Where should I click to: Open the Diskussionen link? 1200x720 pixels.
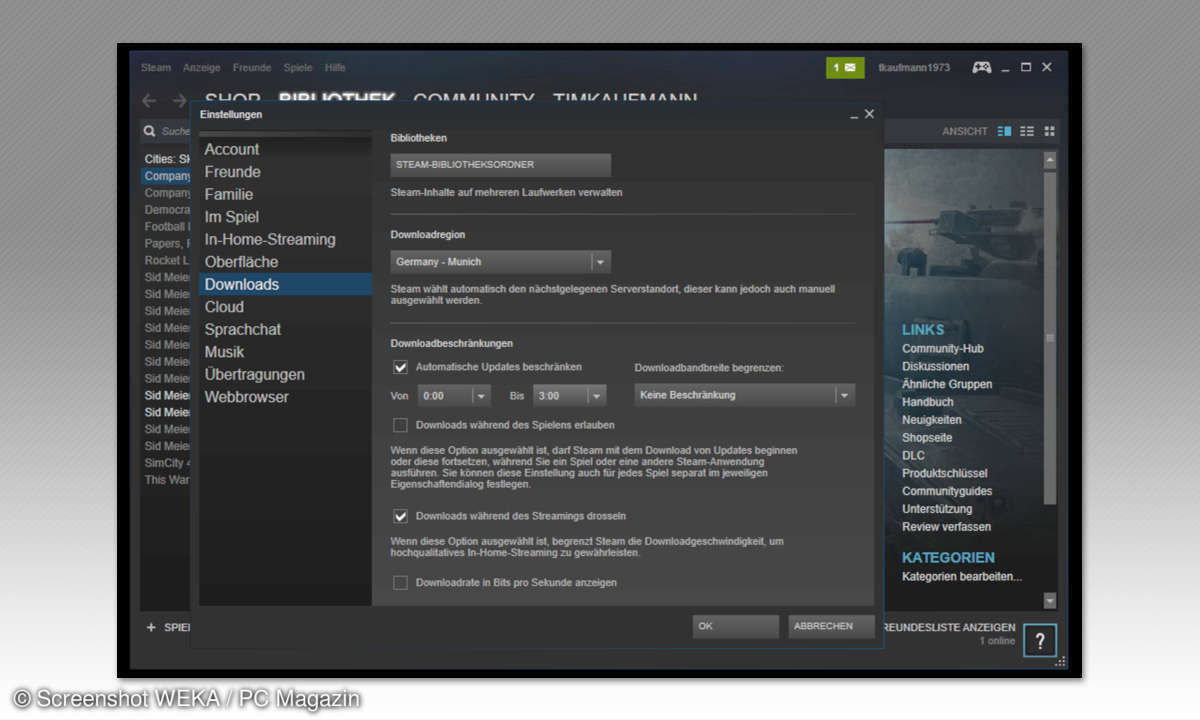point(935,367)
